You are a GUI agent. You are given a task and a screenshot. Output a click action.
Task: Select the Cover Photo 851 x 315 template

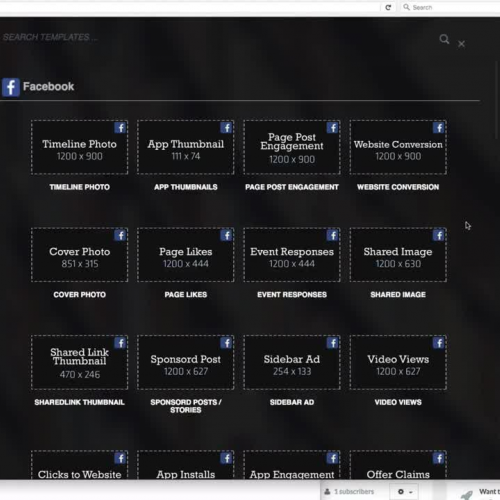point(79,255)
